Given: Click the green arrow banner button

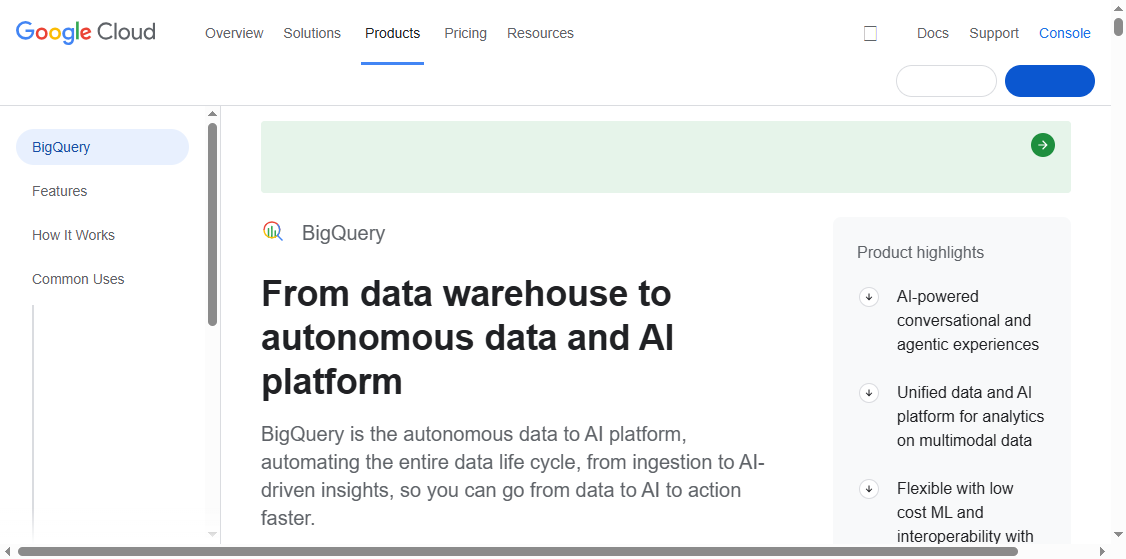Looking at the screenshot, I should point(1043,145).
